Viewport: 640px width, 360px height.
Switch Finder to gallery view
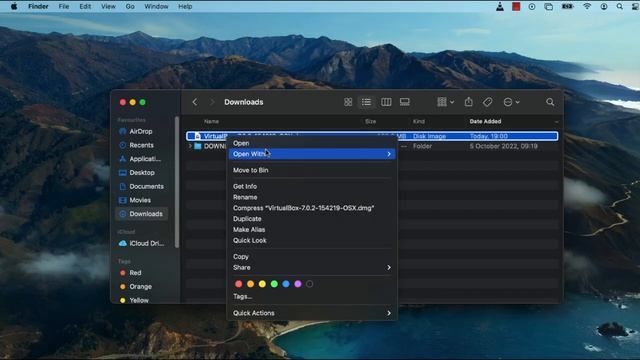coord(404,102)
